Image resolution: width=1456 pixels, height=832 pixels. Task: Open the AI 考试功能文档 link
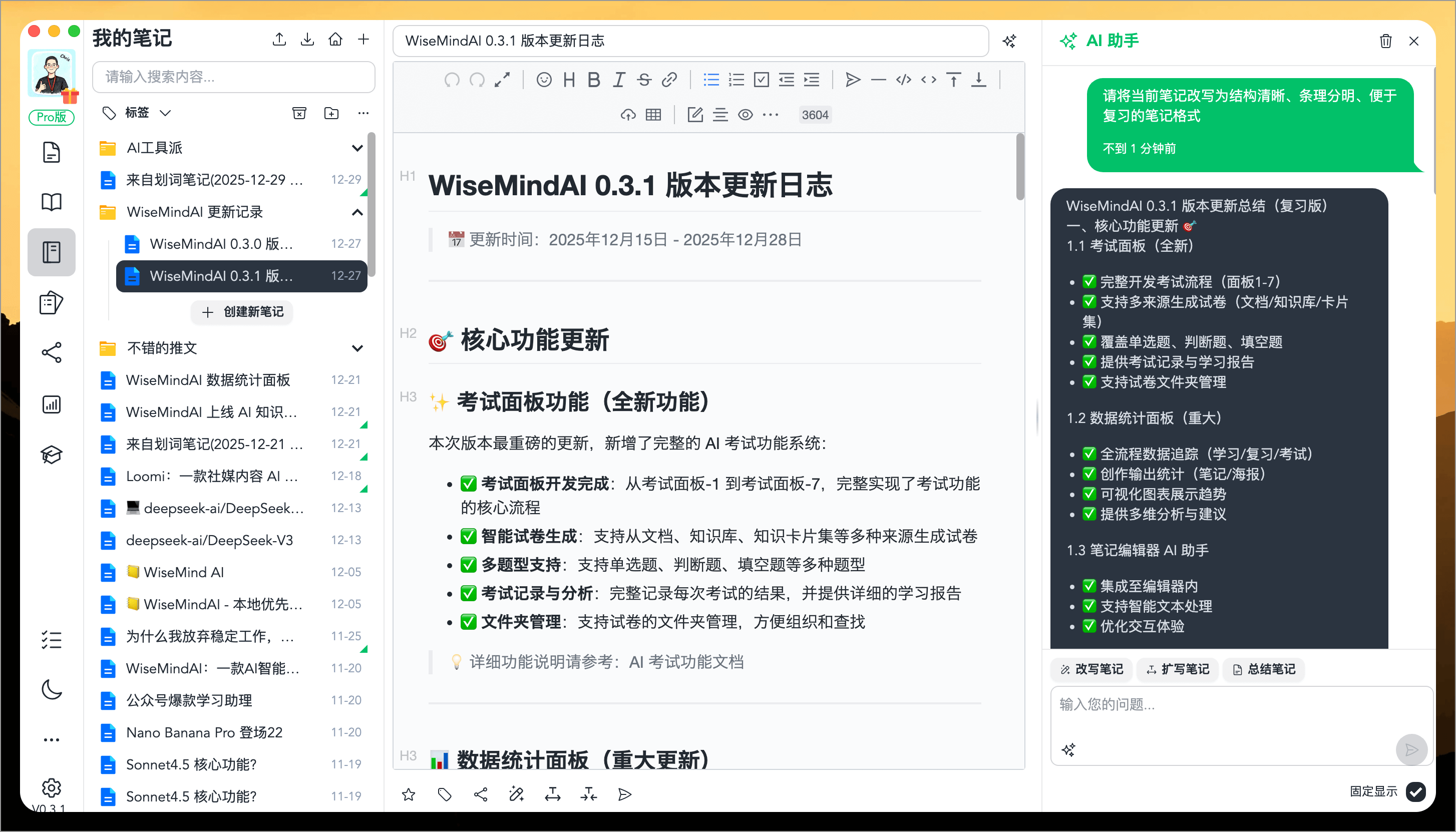pos(686,662)
